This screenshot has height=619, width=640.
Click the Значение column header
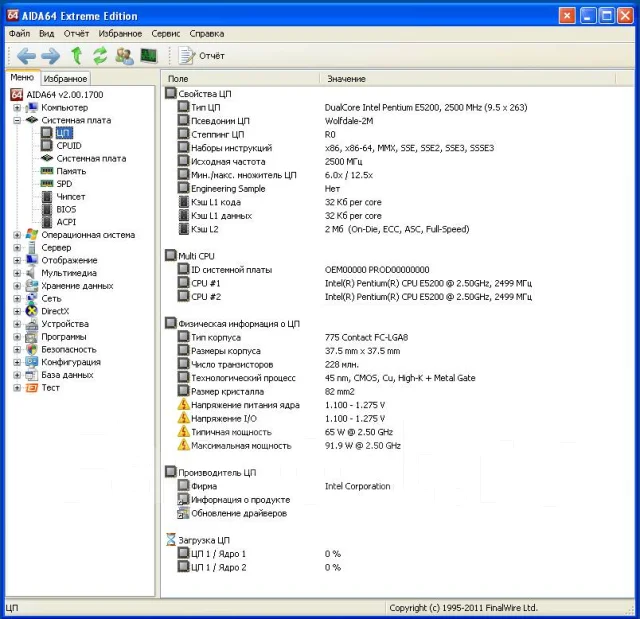tap(467, 79)
